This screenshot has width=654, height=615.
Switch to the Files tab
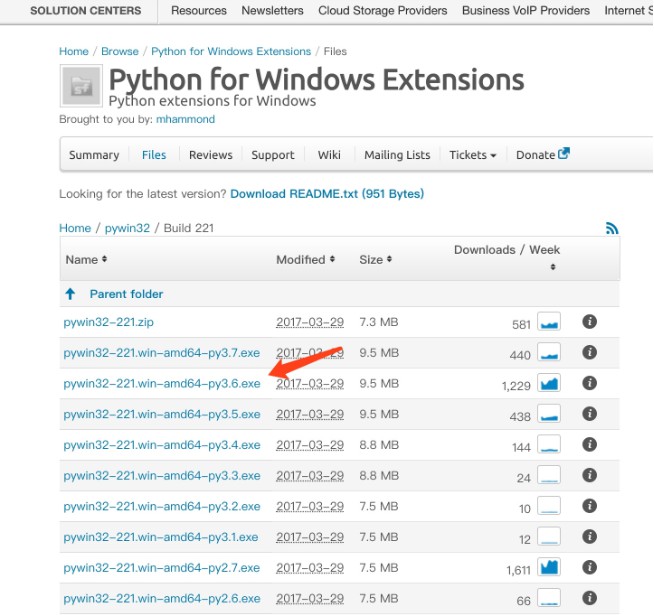point(154,155)
